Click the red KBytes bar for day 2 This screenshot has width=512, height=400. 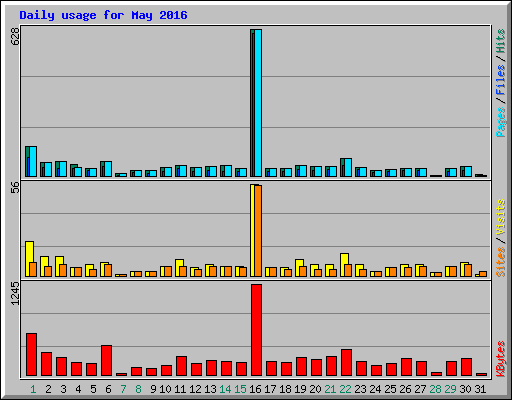click(x=46, y=364)
